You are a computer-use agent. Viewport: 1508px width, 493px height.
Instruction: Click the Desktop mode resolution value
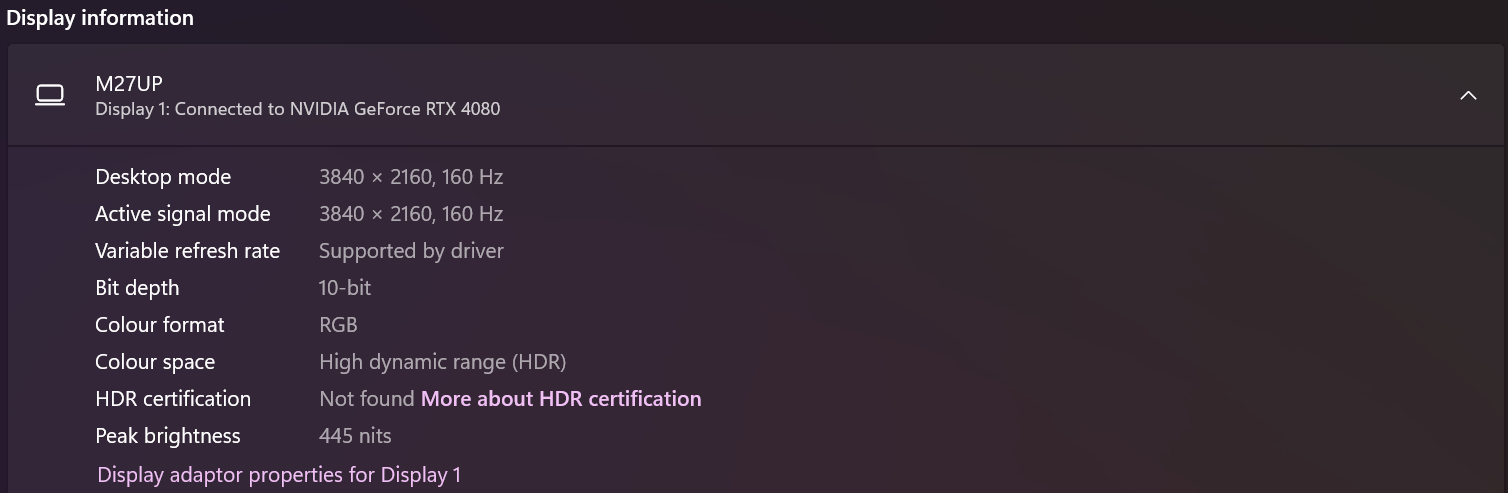411,177
